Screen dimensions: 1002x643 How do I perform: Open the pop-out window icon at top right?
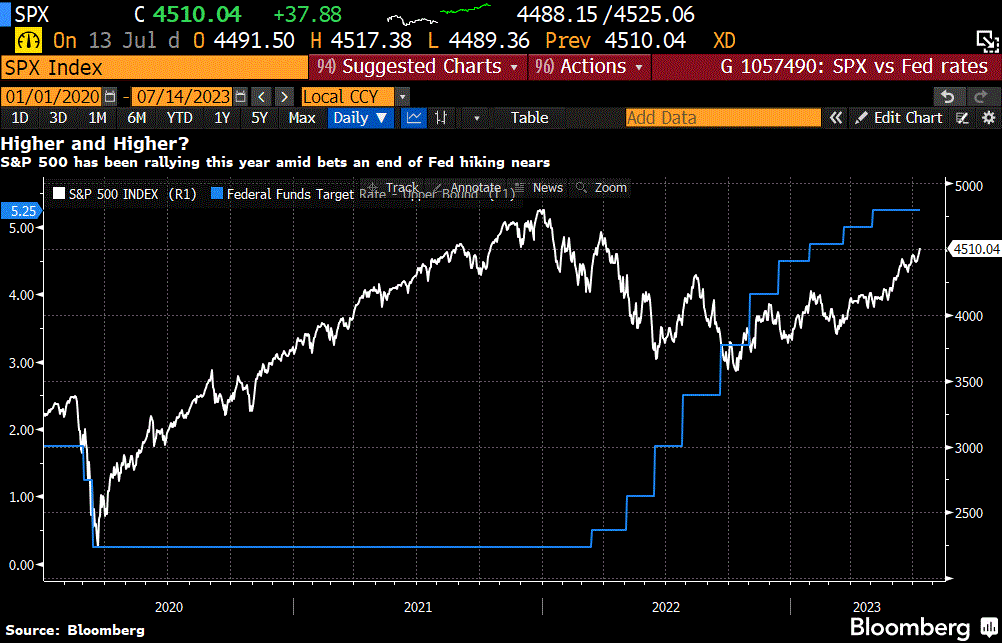[987, 41]
